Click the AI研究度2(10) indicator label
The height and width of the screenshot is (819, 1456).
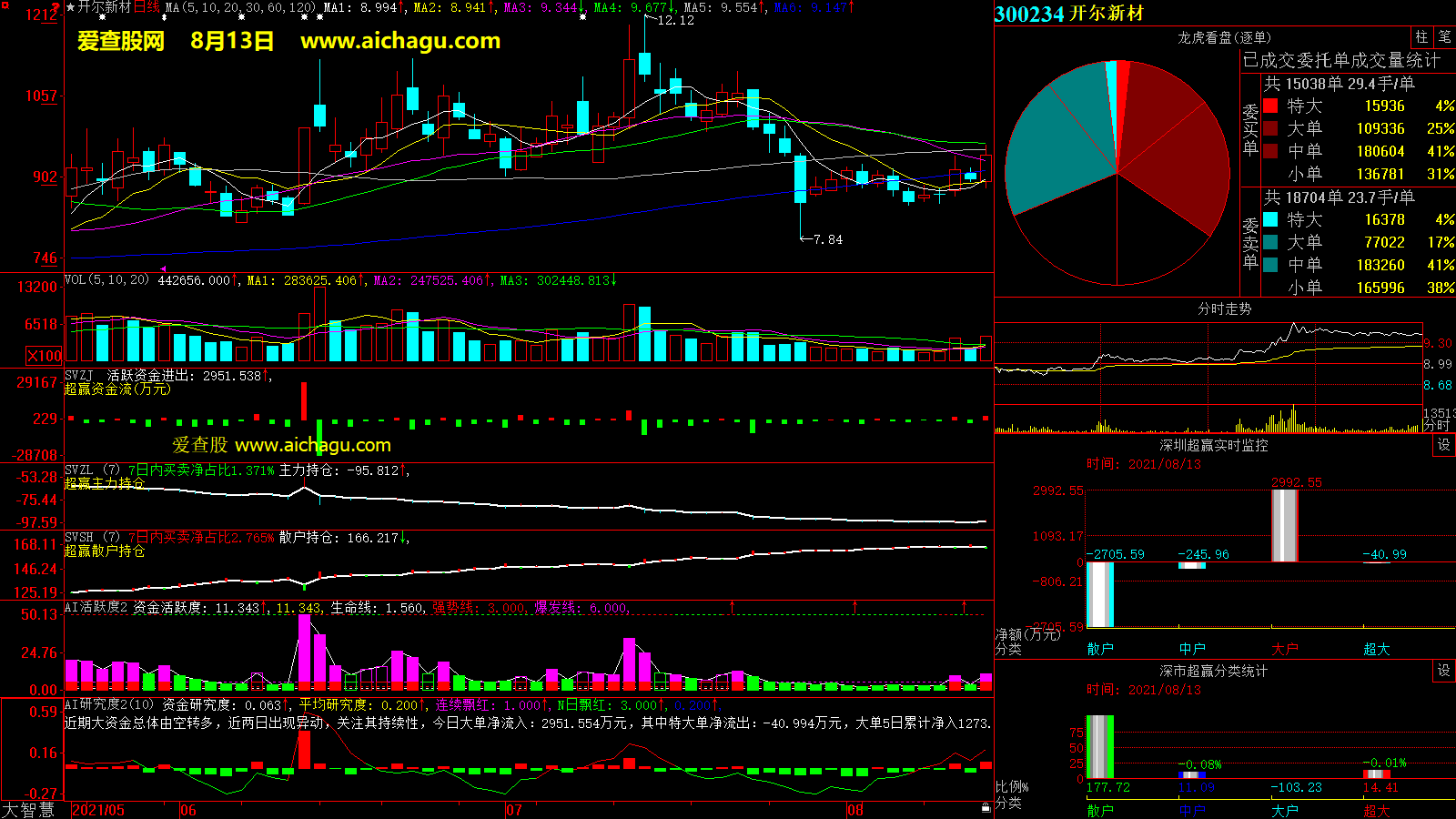pyautogui.click(x=109, y=704)
